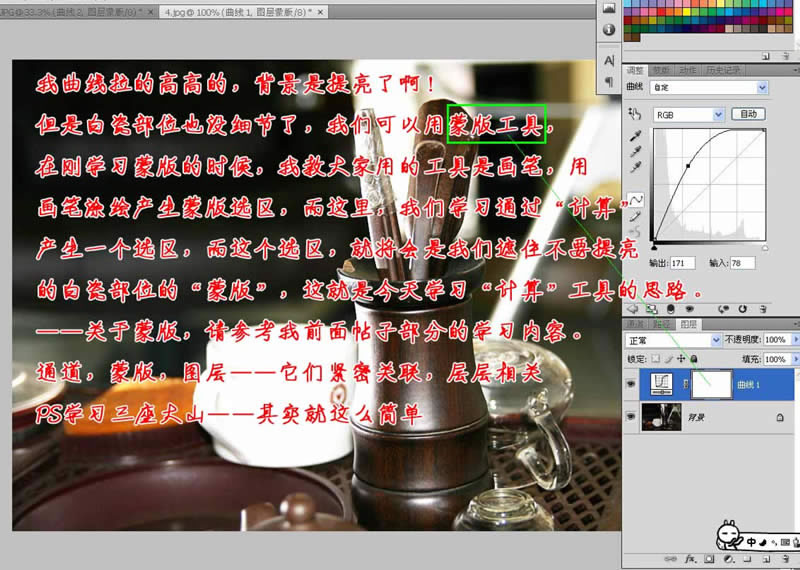The image size is (800, 570).
Task: Click the opacity 100% field
Action: coord(776,339)
